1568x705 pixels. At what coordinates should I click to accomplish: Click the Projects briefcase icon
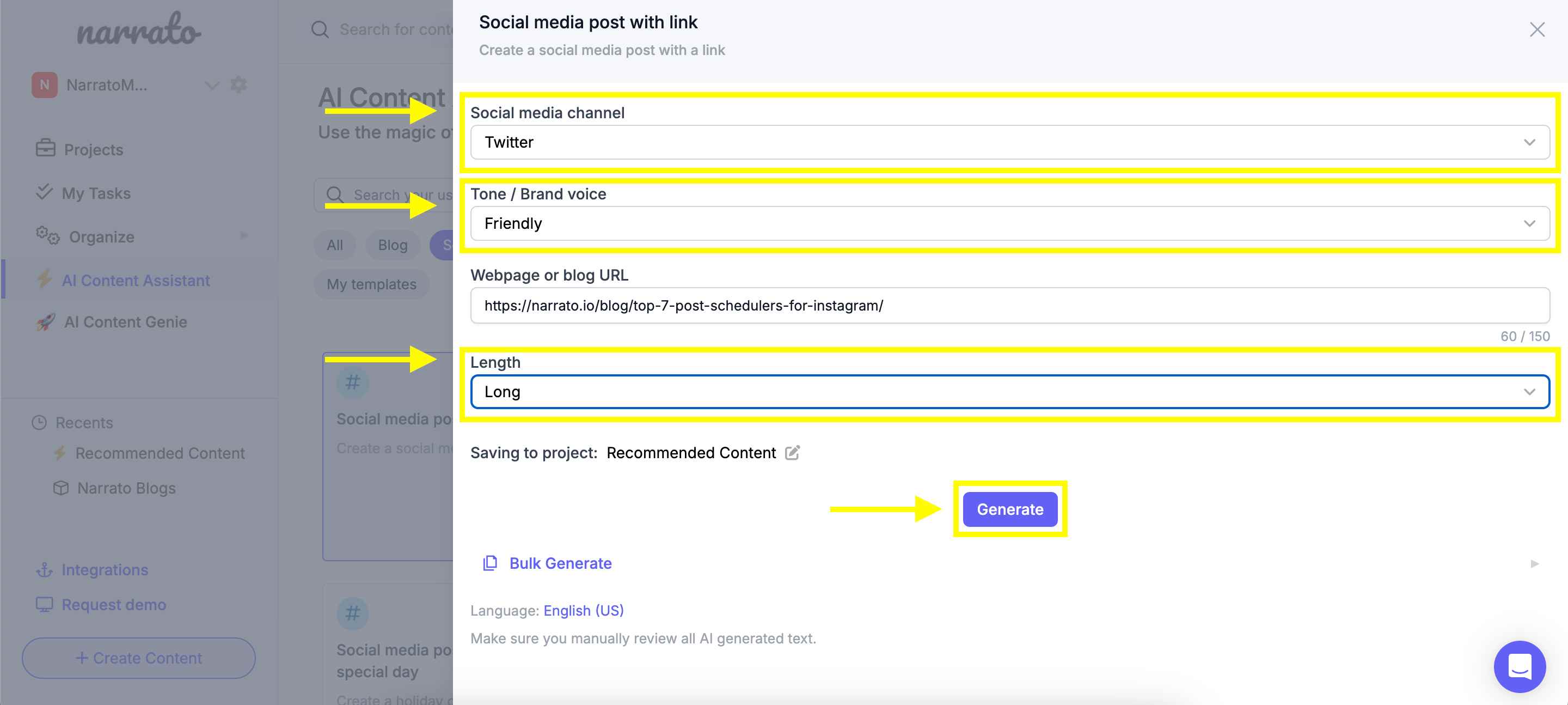point(45,148)
